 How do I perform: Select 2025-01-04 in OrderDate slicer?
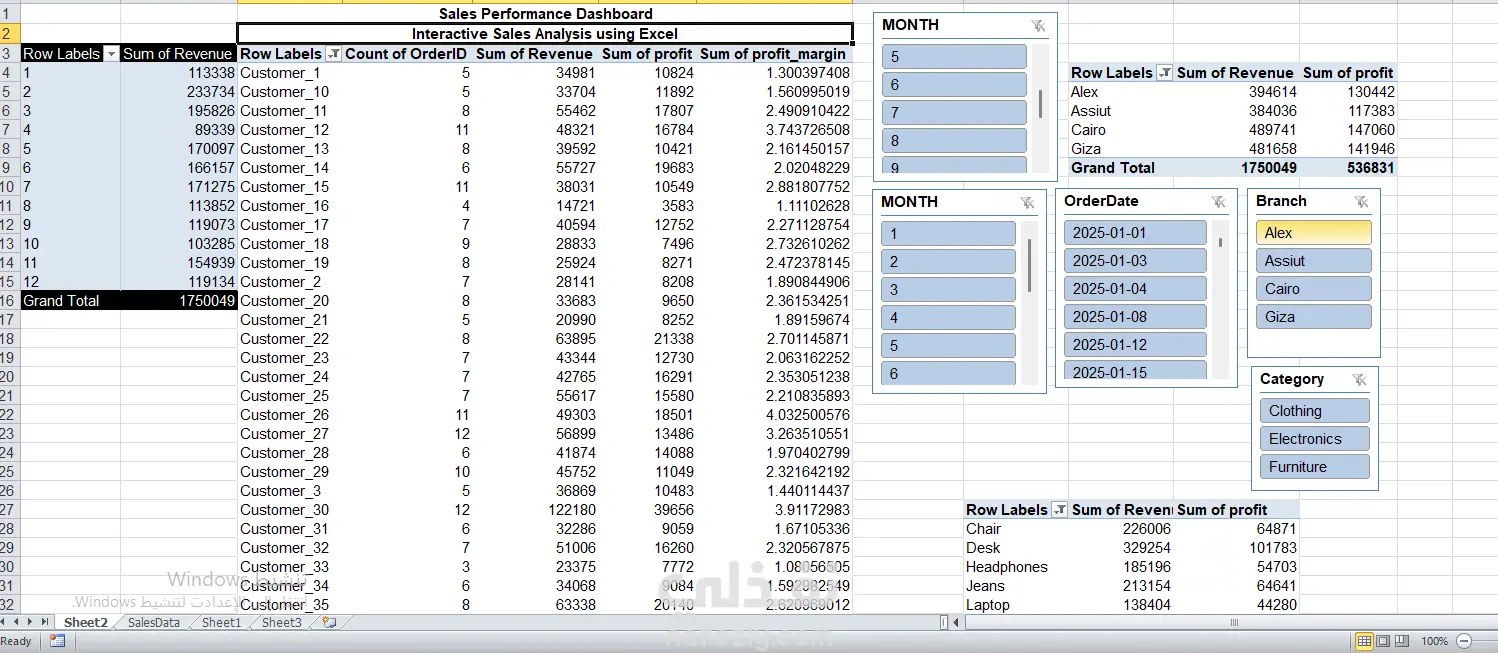(x=1136, y=288)
